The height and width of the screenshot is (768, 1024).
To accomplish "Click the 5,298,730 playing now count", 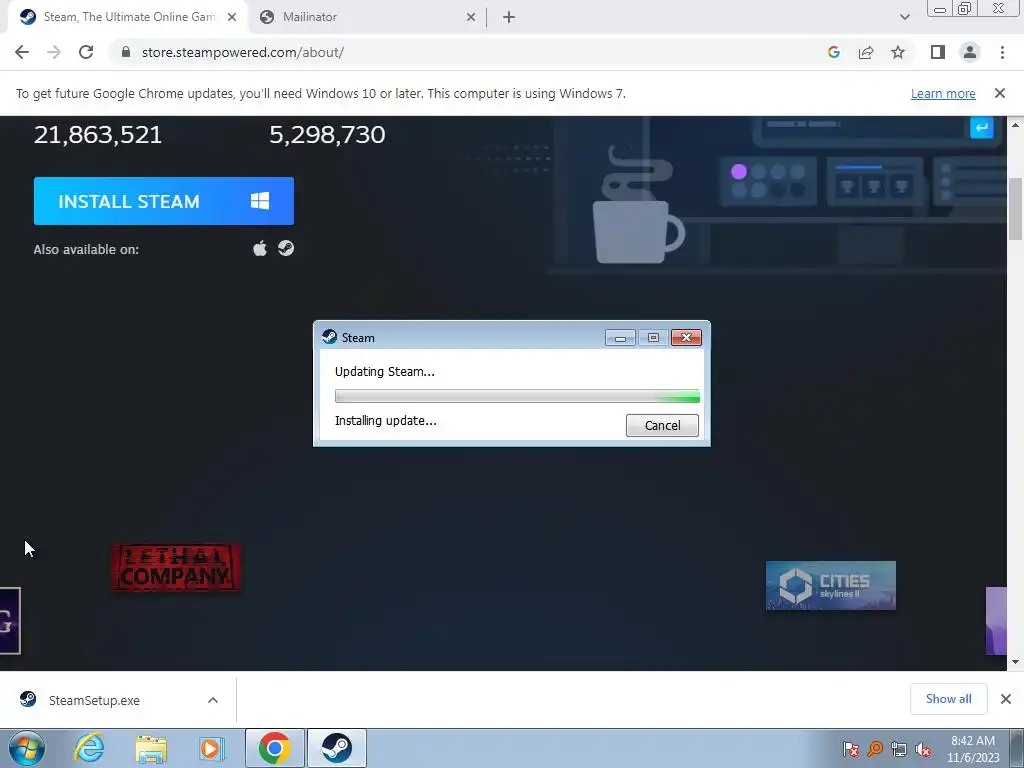I will 327,135.
